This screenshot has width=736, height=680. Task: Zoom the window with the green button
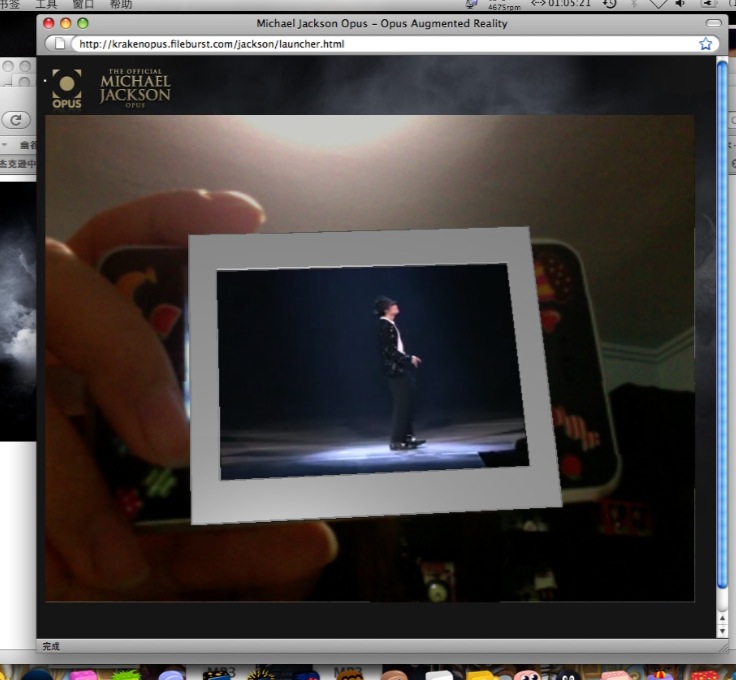coord(83,23)
